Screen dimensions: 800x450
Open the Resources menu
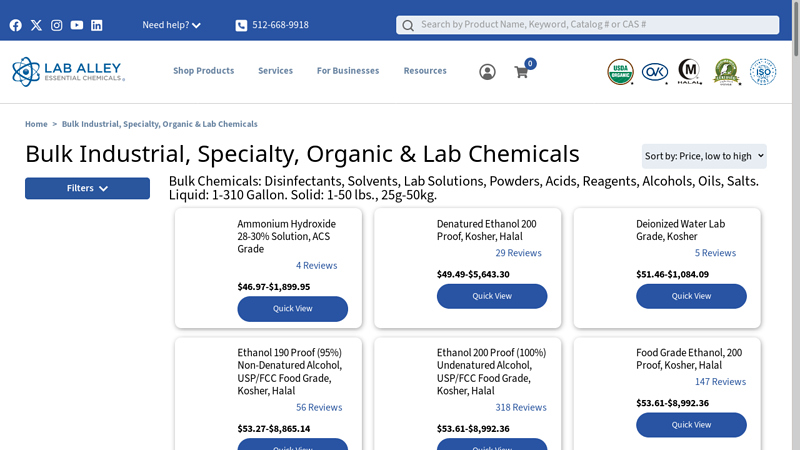pos(425,71)
